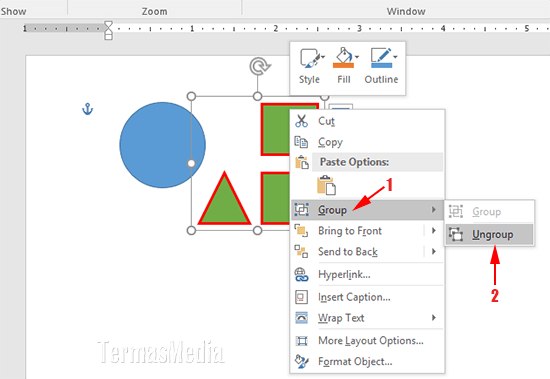550x379 pixels.
Task: Click the blue Outline color bar
Action: 381,66
